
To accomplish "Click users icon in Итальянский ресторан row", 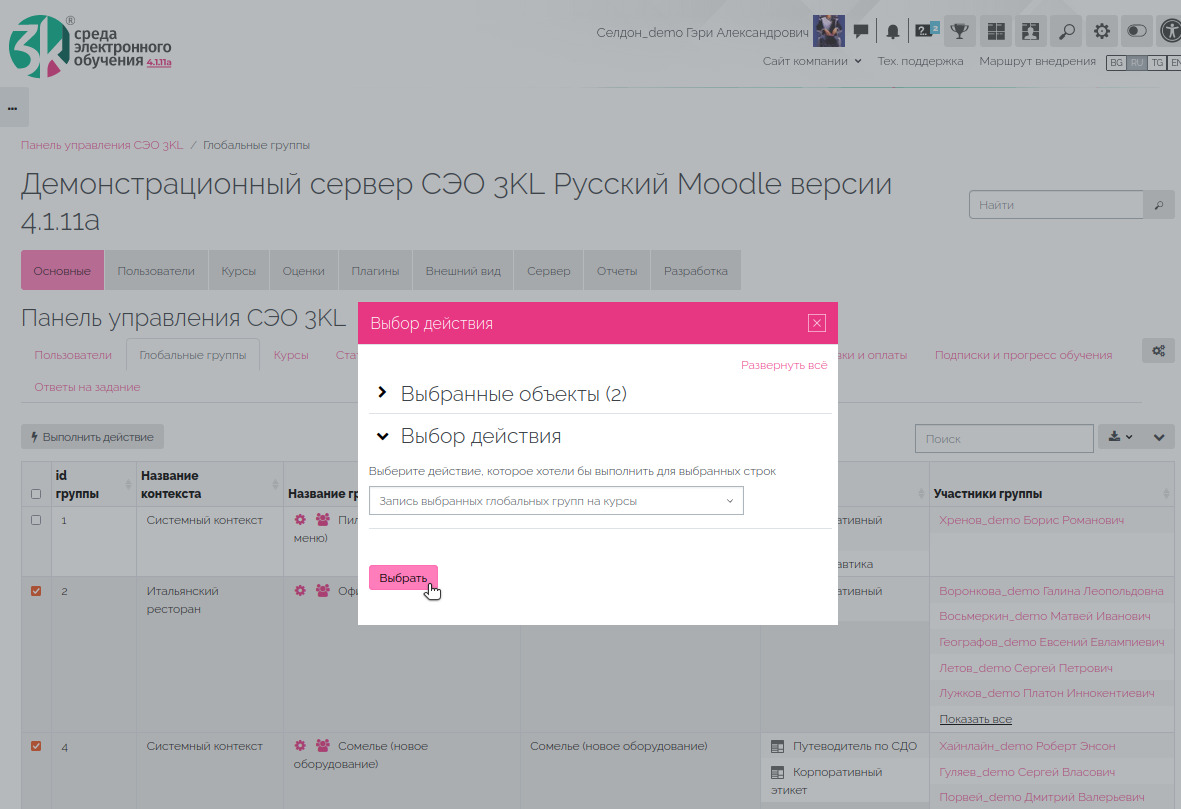I will click(x=322, y=591).
